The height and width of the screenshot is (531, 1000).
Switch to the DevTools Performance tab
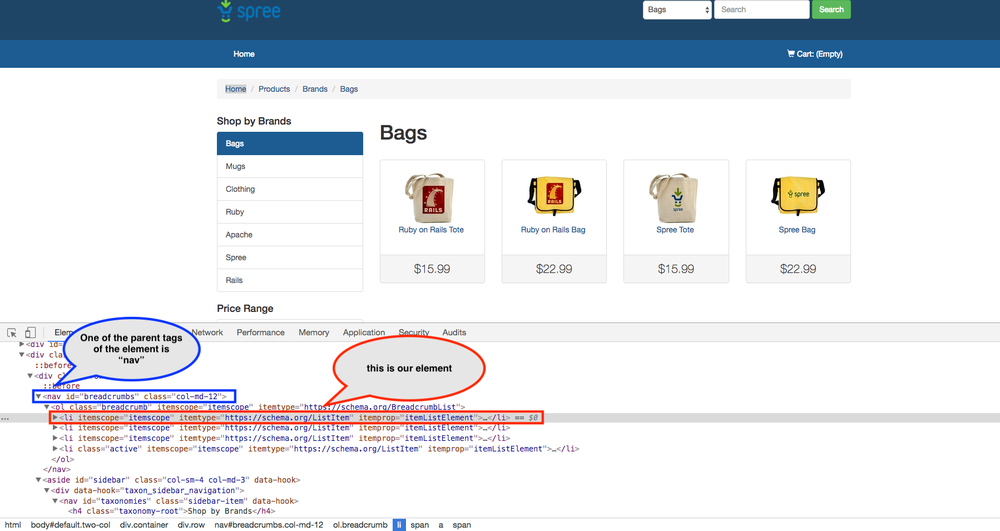click(x=260, y=333)
